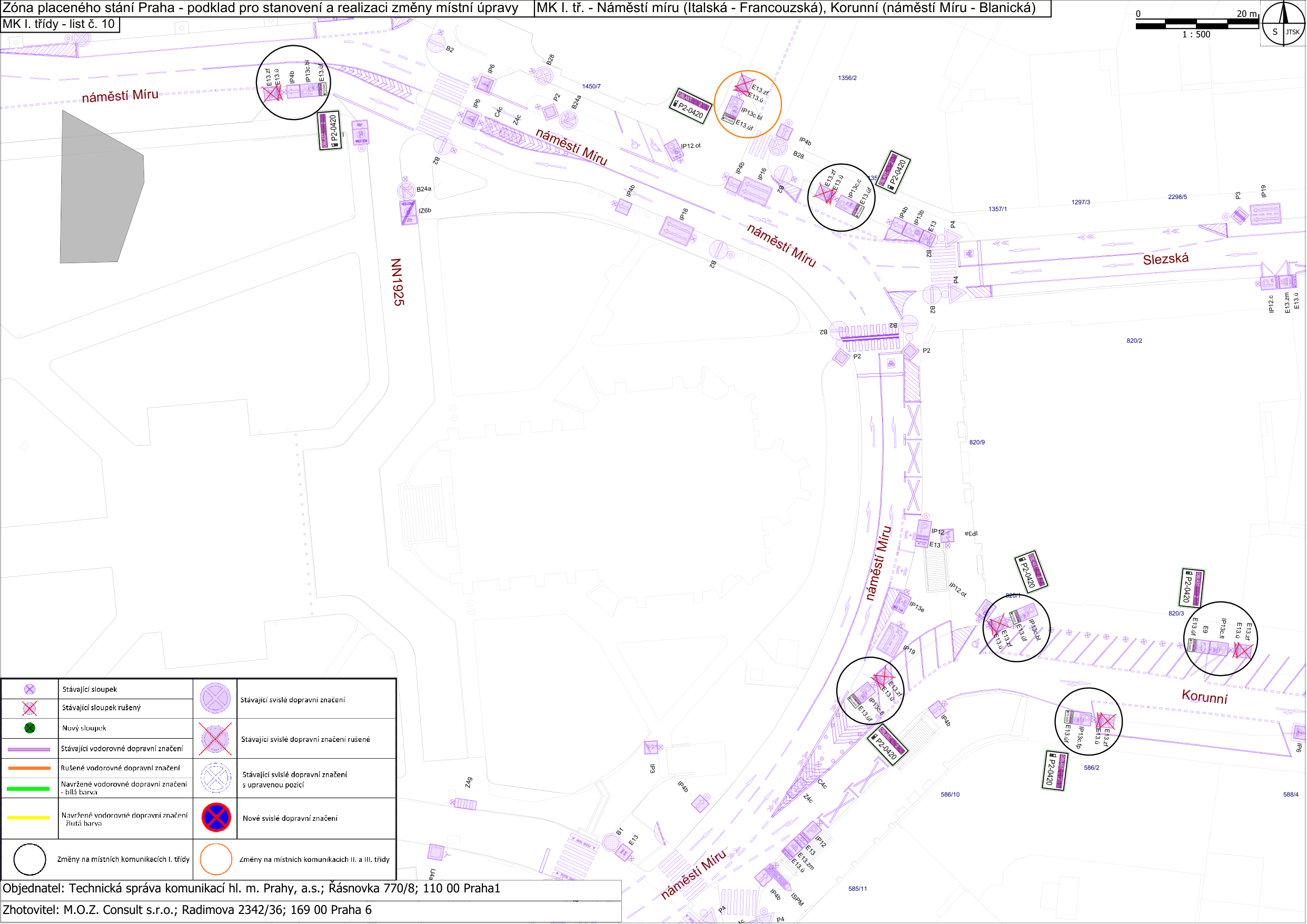Click the Stávající svislé dopravní značení legend icon
Image resolution: width=1307 pixels, height=924 pixels.
click(215, 699)
